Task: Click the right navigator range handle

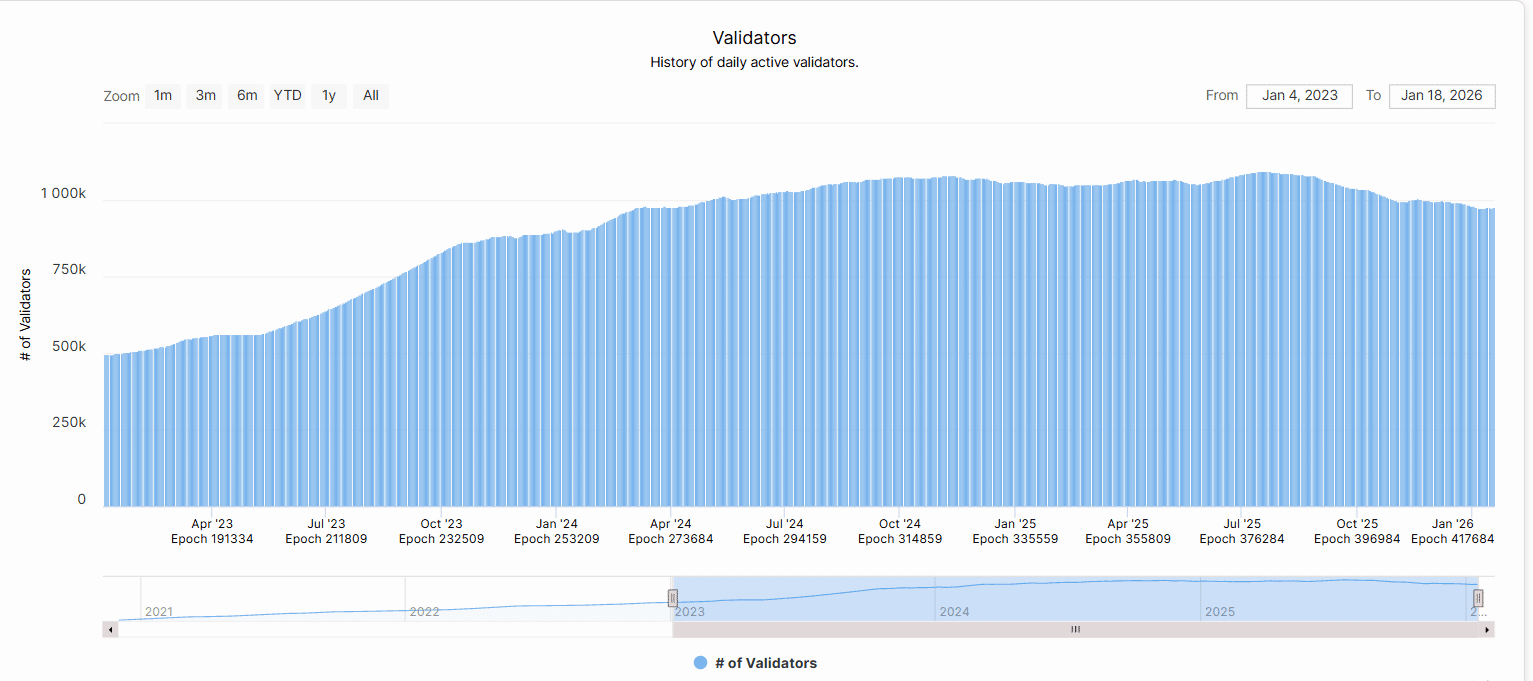Action: (1478, 598)
